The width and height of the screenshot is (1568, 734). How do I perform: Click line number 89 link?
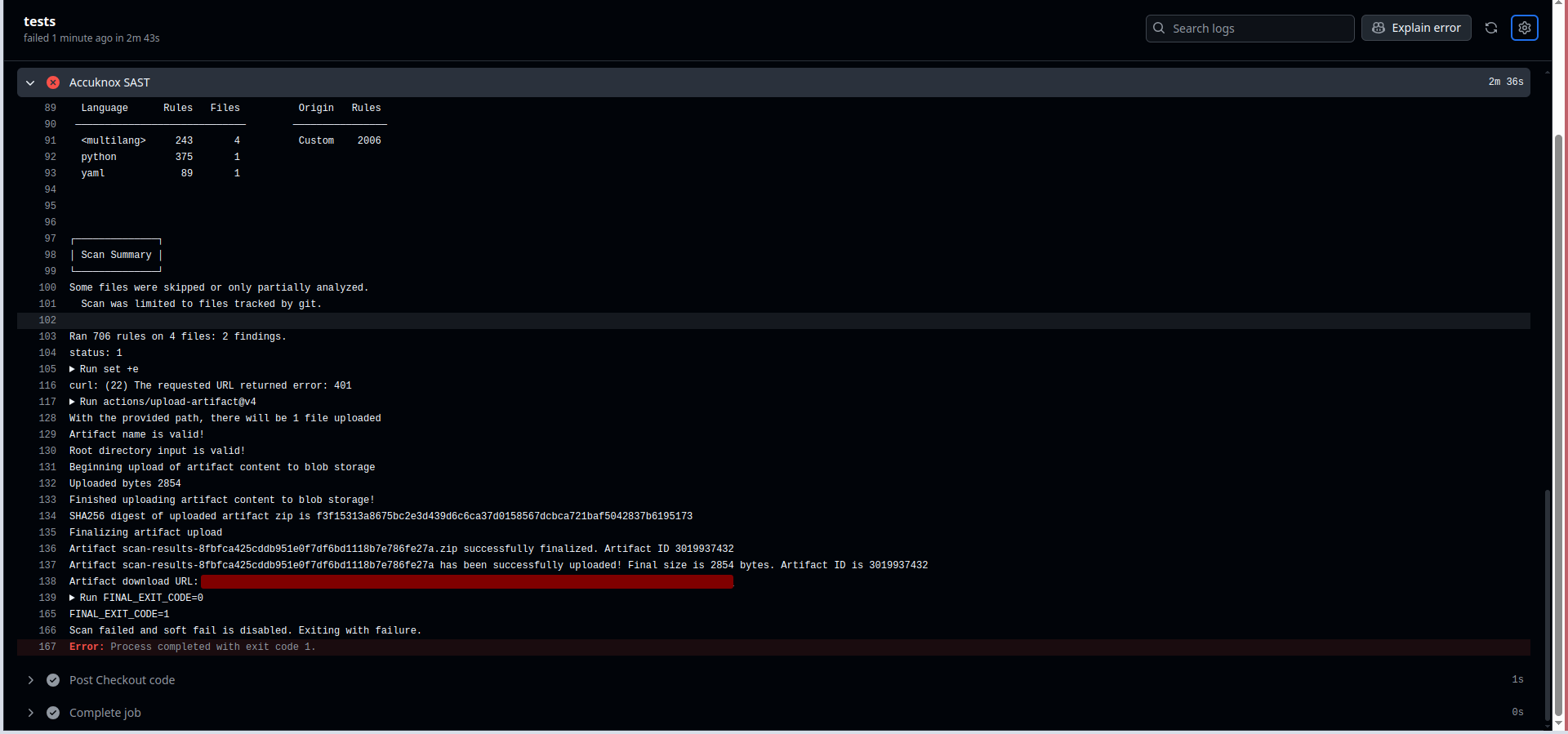[x=51, y=108]
